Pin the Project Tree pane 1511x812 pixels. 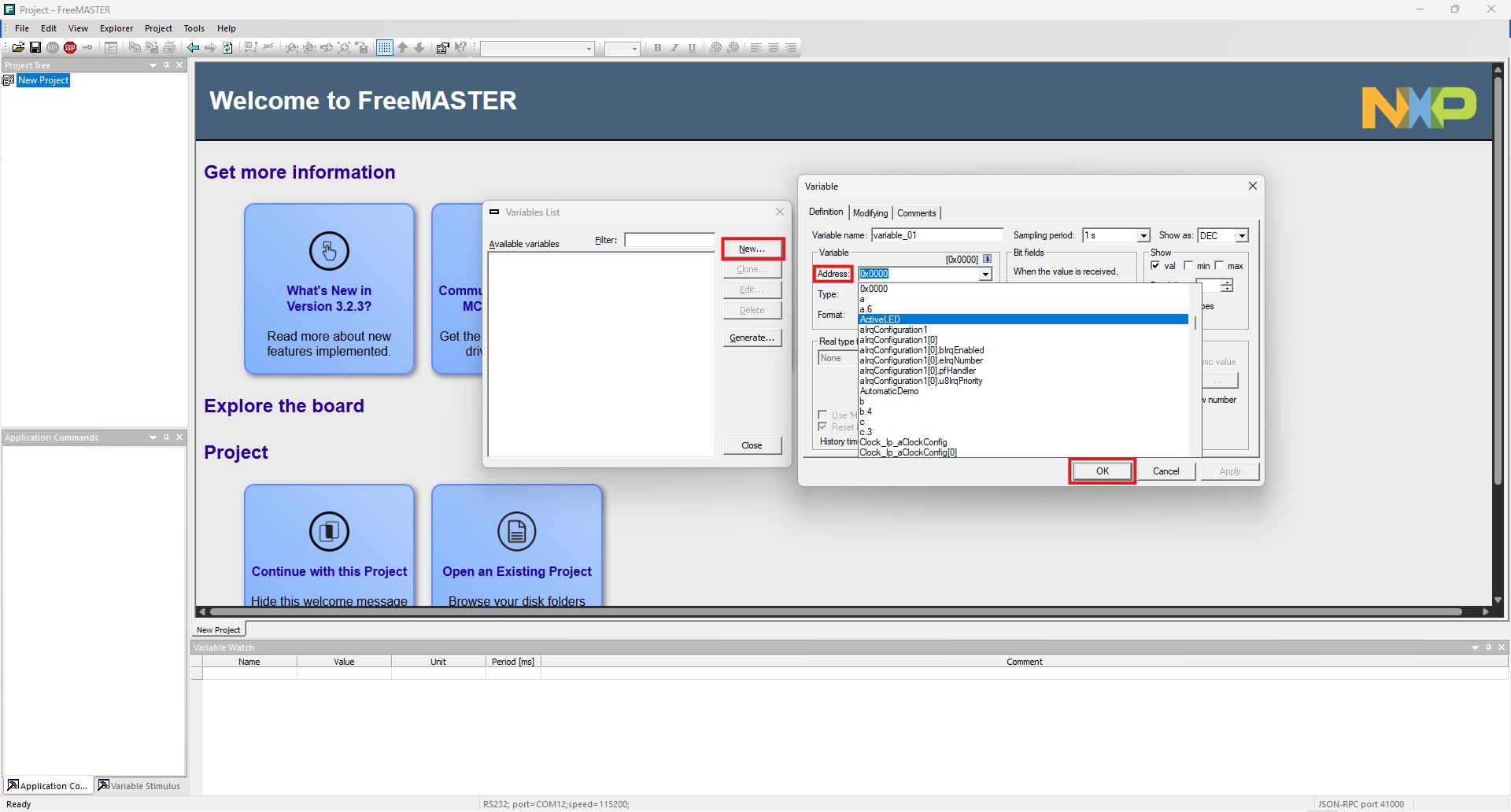[167, 65]
